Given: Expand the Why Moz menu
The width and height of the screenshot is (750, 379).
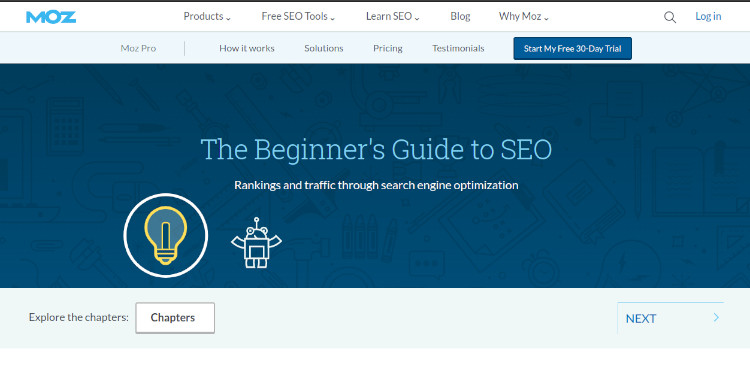Looking at the screenshot, I should point(524,16).
